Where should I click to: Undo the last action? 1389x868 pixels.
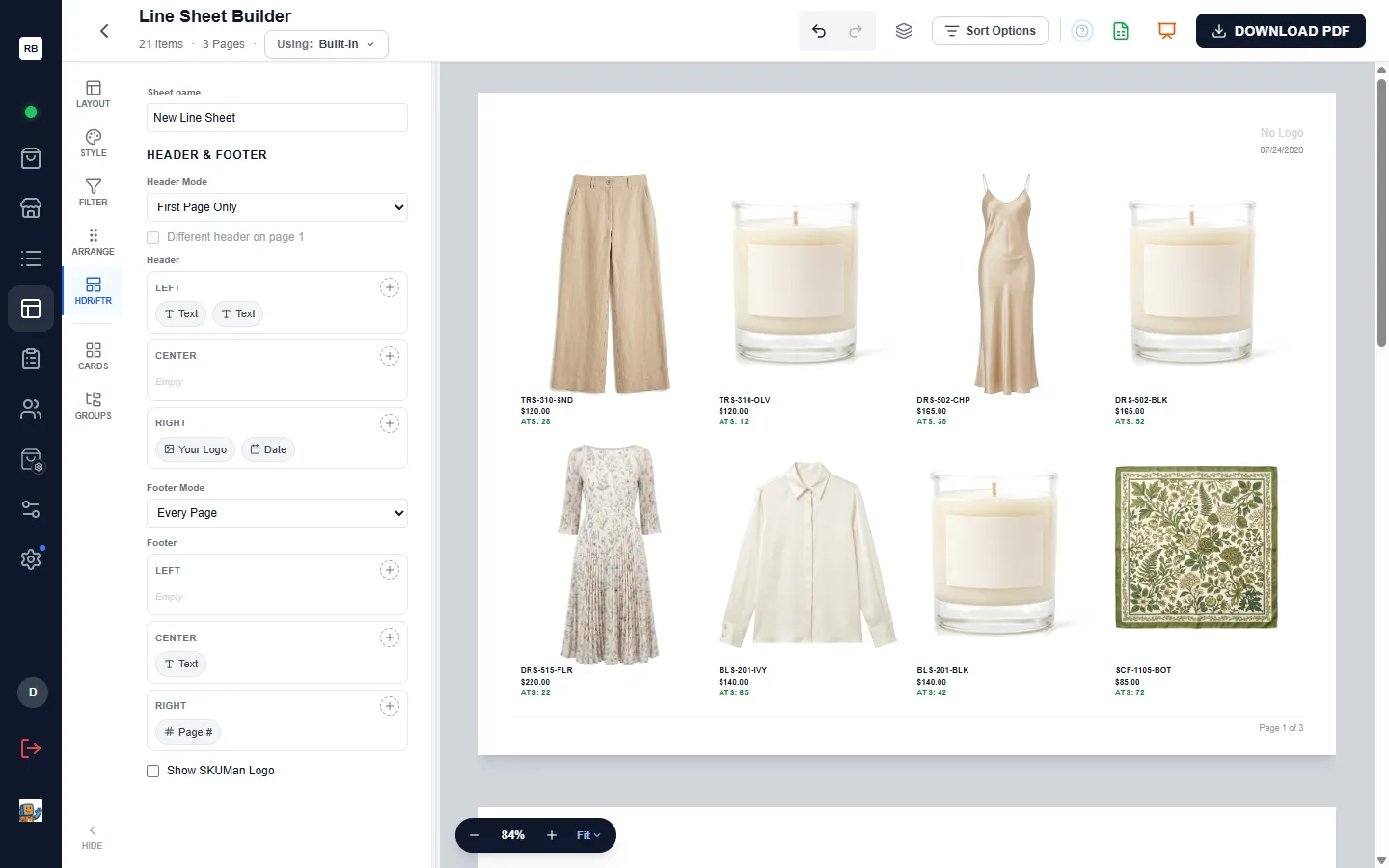(x=819, y=31)
